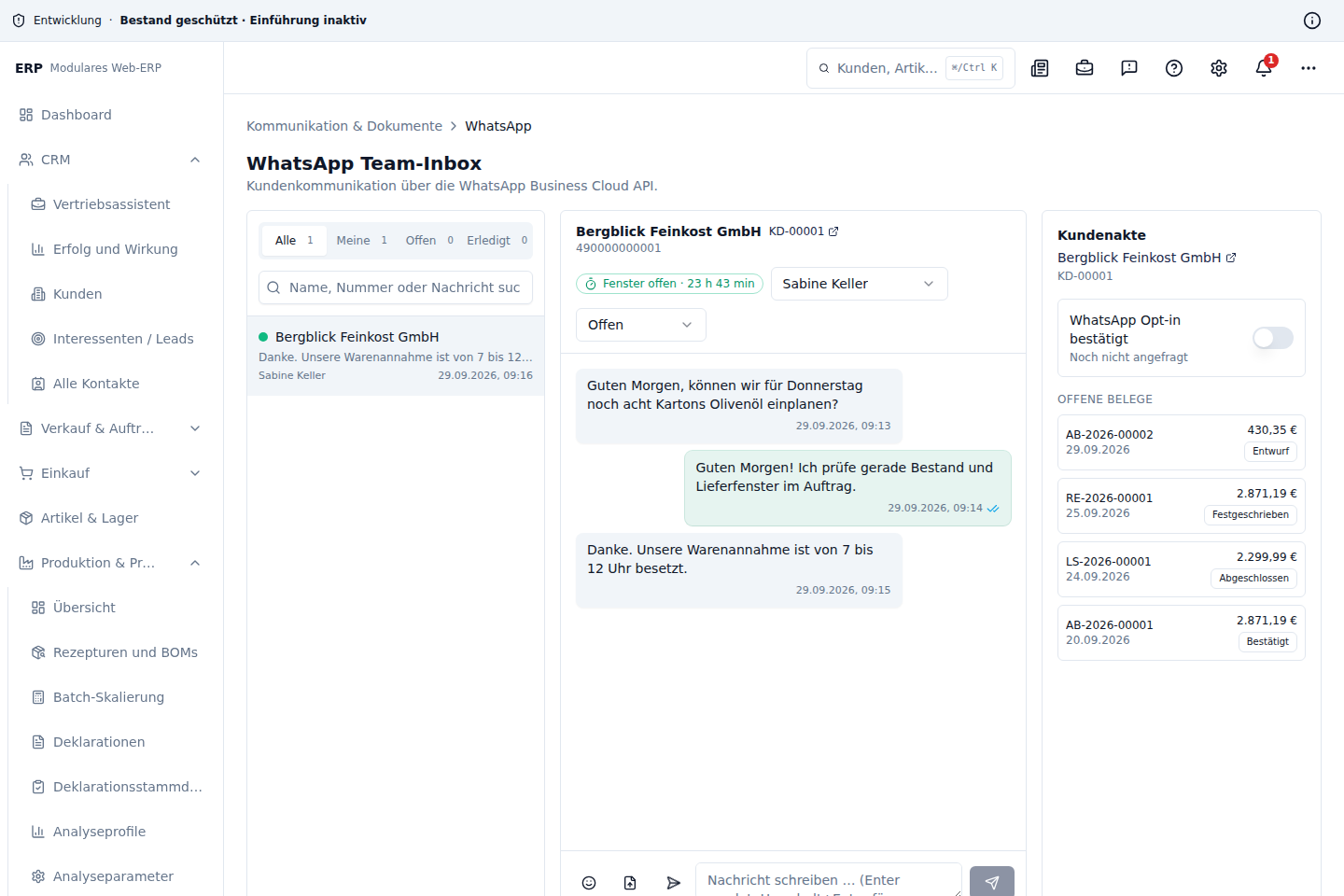Click the Erfolg und Wirkung chart icon

38,249
